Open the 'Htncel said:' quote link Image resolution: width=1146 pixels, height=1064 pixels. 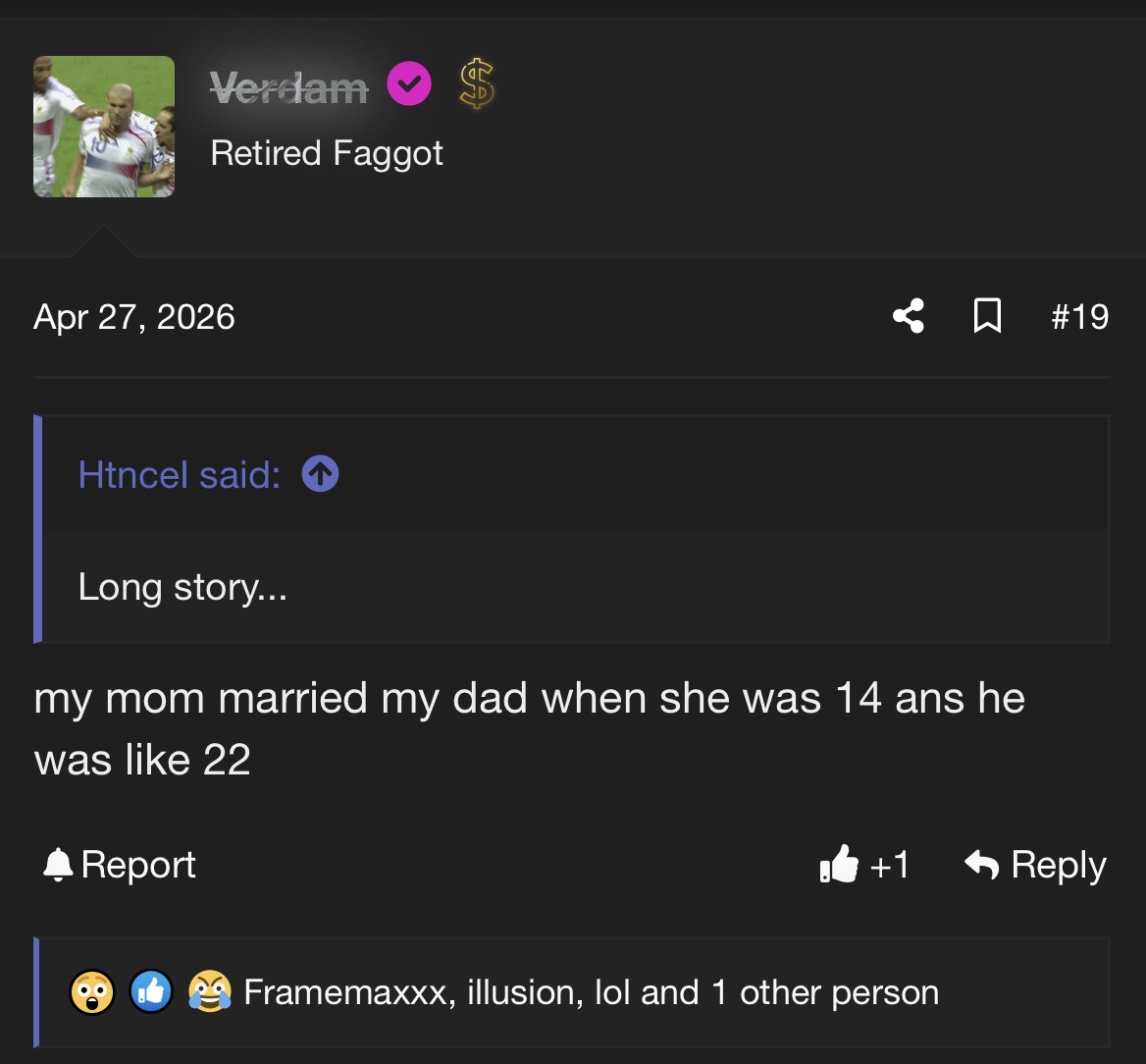(179, 474)
